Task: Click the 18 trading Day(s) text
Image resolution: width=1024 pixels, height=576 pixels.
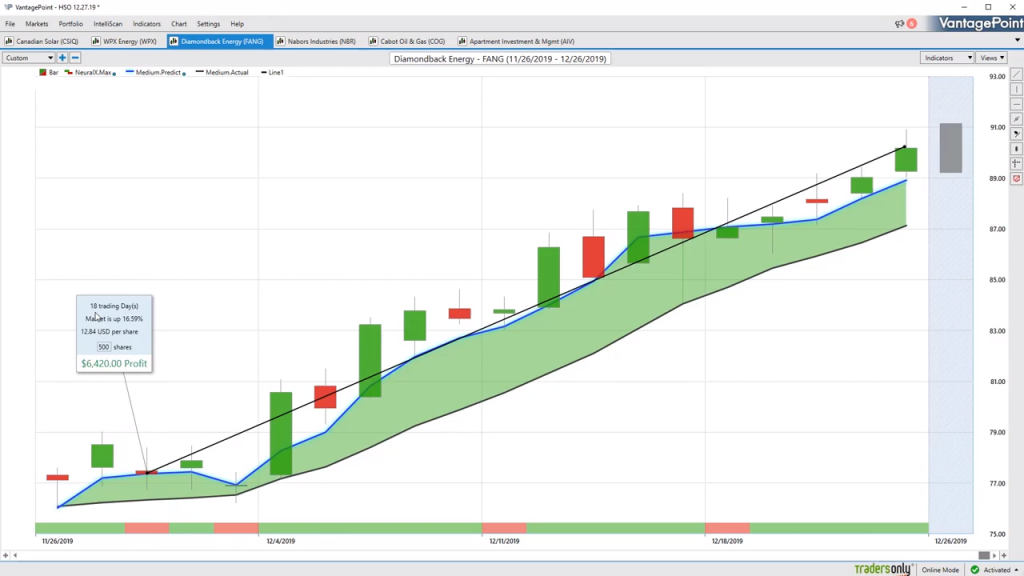Action: pos(114,306)
